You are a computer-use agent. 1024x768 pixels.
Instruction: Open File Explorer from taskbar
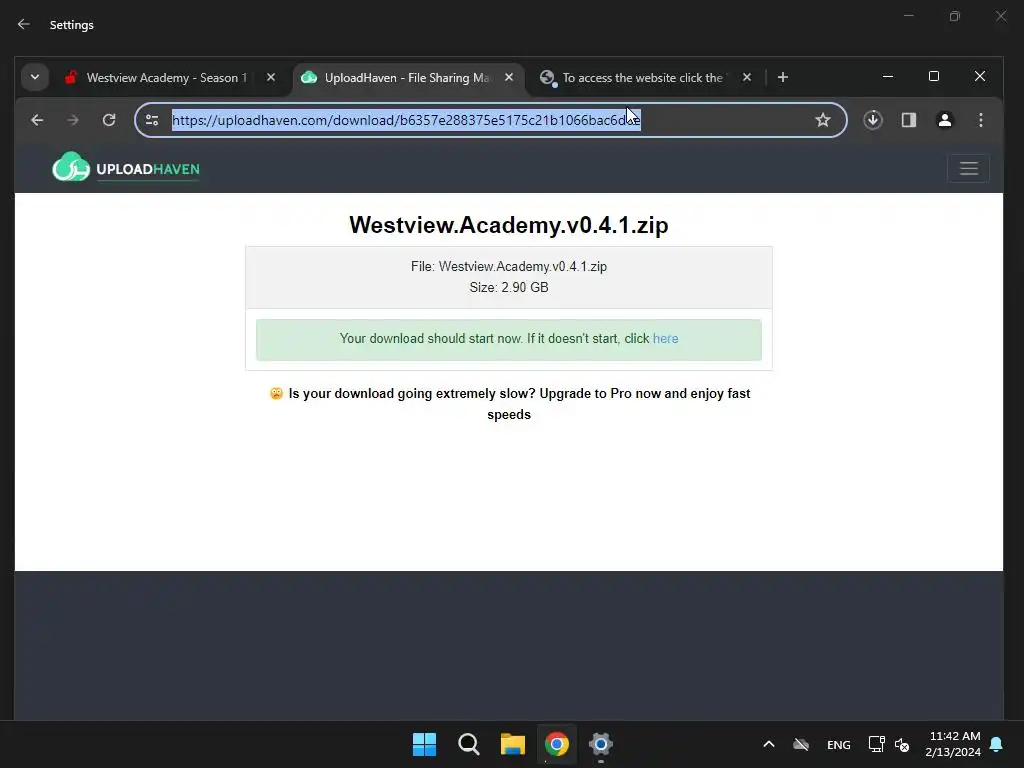click(513, 744)
